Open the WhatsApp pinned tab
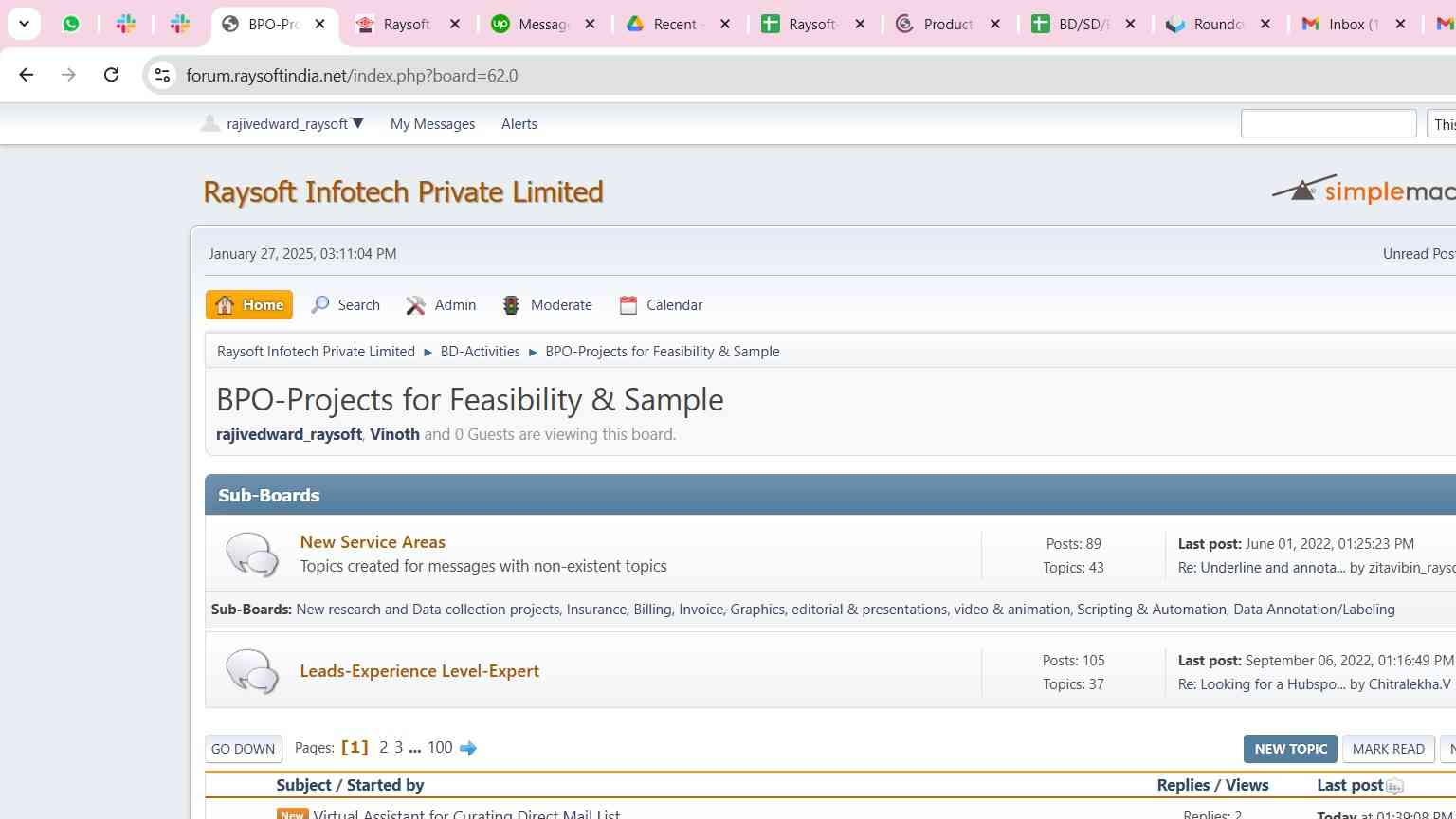Screen dimensions: 1456x819 [x=71, y=24]
